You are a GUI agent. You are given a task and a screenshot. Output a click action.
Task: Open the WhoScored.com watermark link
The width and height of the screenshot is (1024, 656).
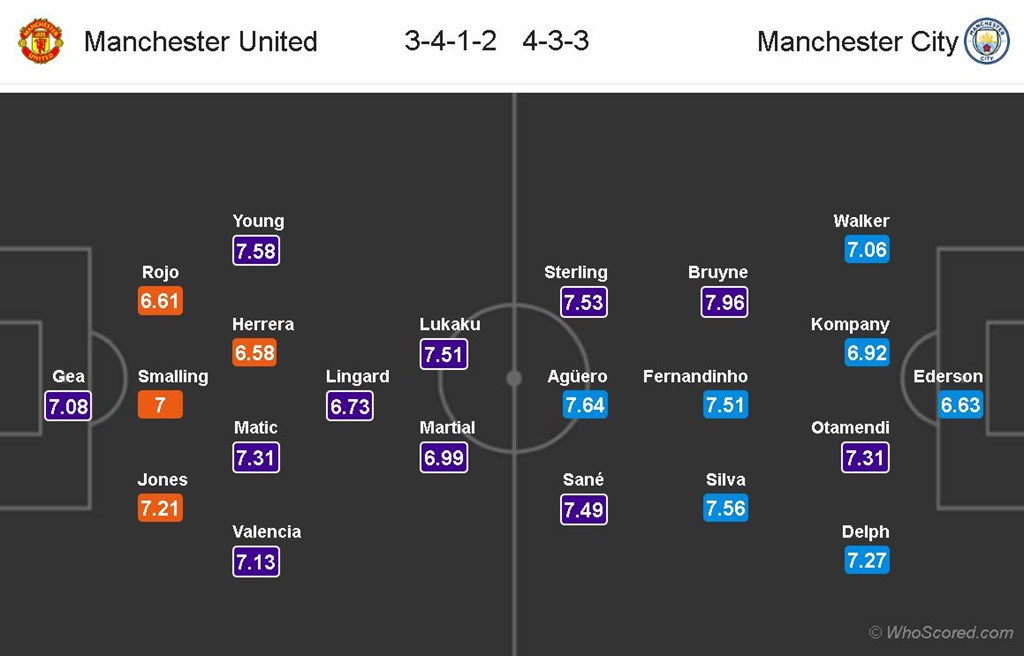[x=941, y=632]
